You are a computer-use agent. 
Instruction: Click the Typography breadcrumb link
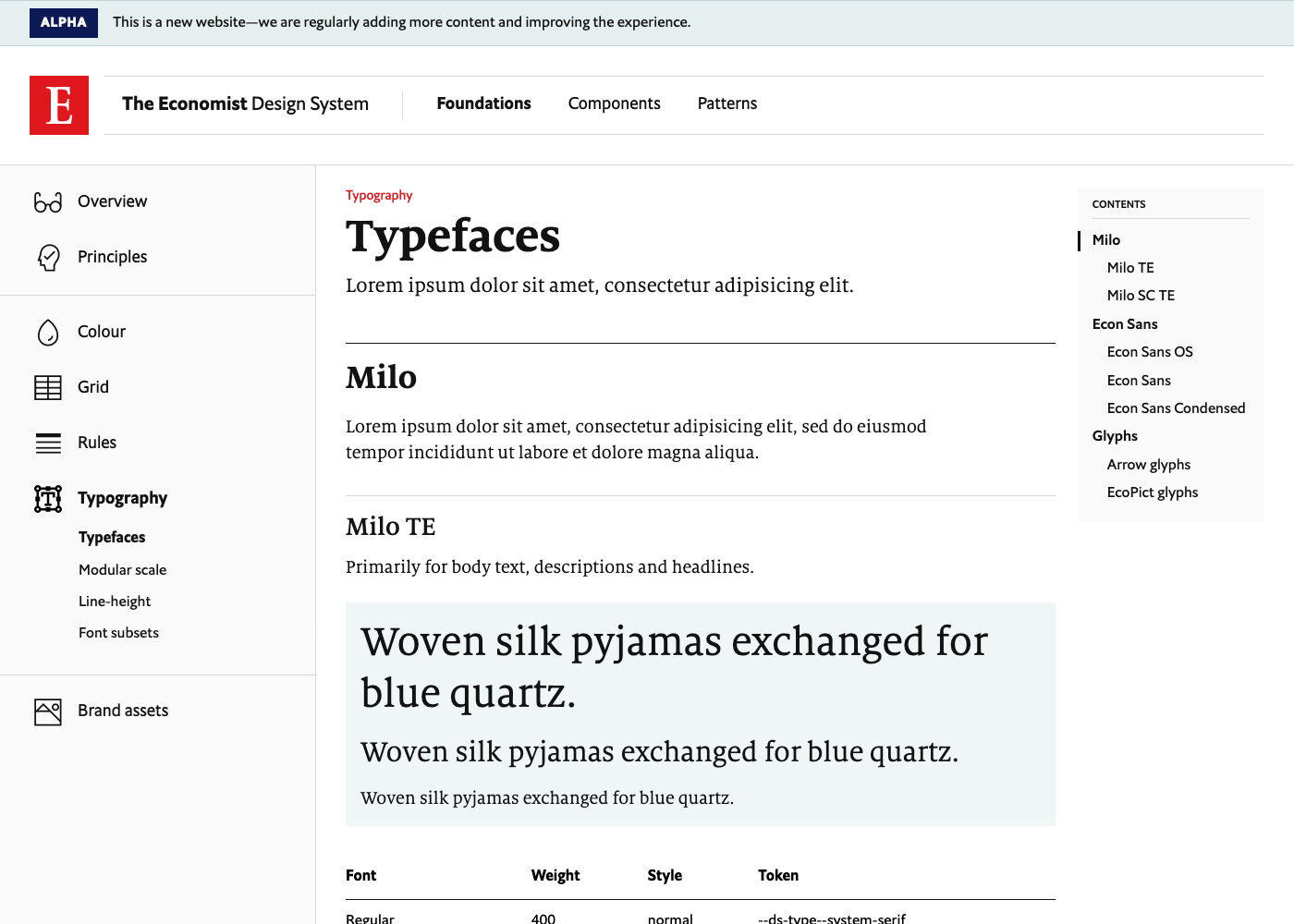pyautogui.click(x=379, y=196)
